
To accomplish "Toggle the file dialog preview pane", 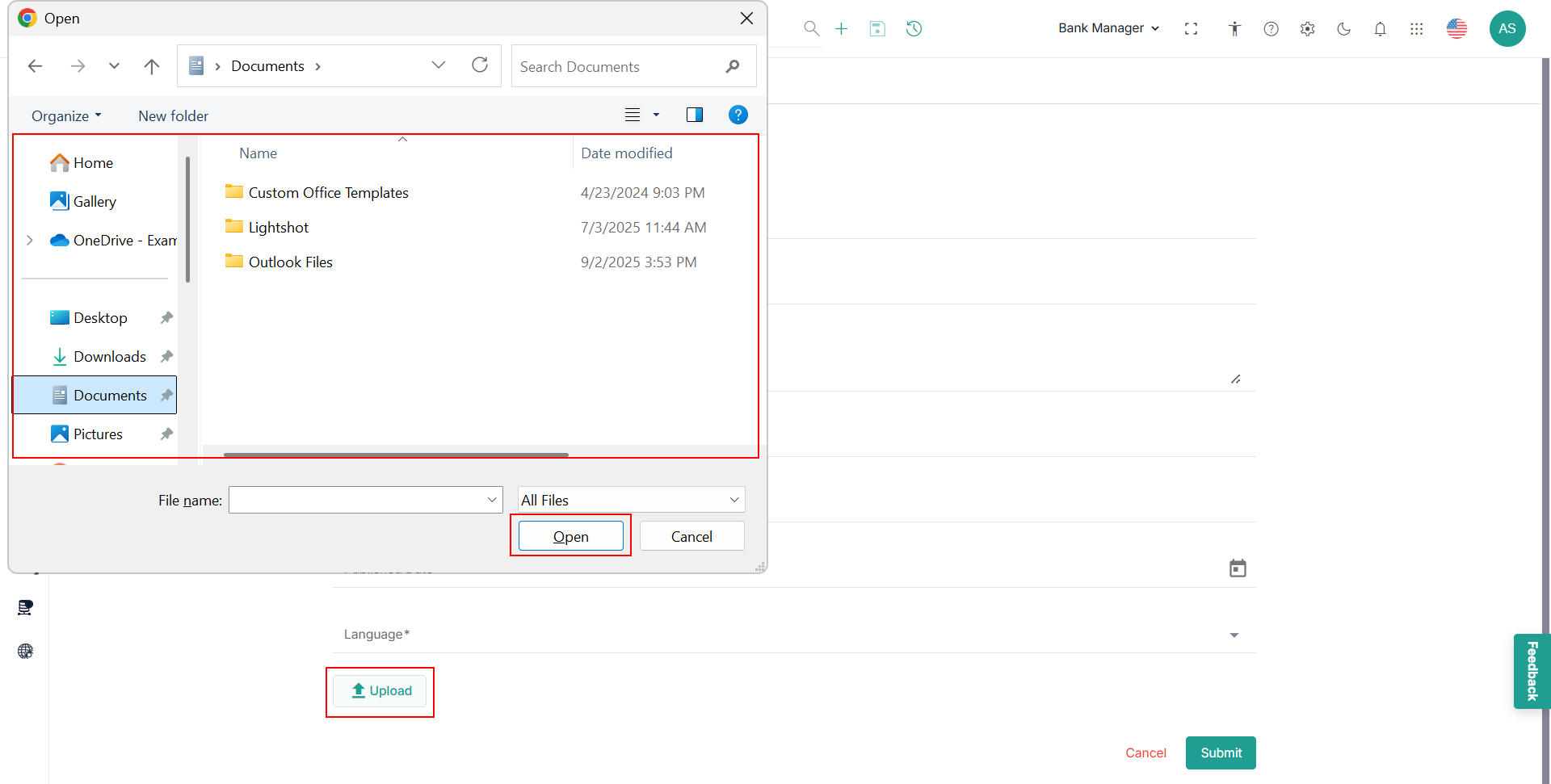I will coord(694,115).
